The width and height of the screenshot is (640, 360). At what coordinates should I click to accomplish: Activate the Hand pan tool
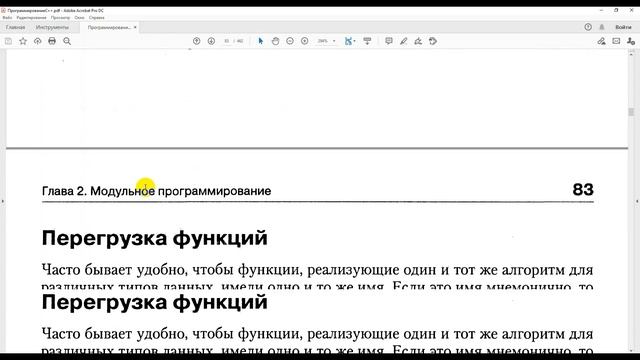276,41
